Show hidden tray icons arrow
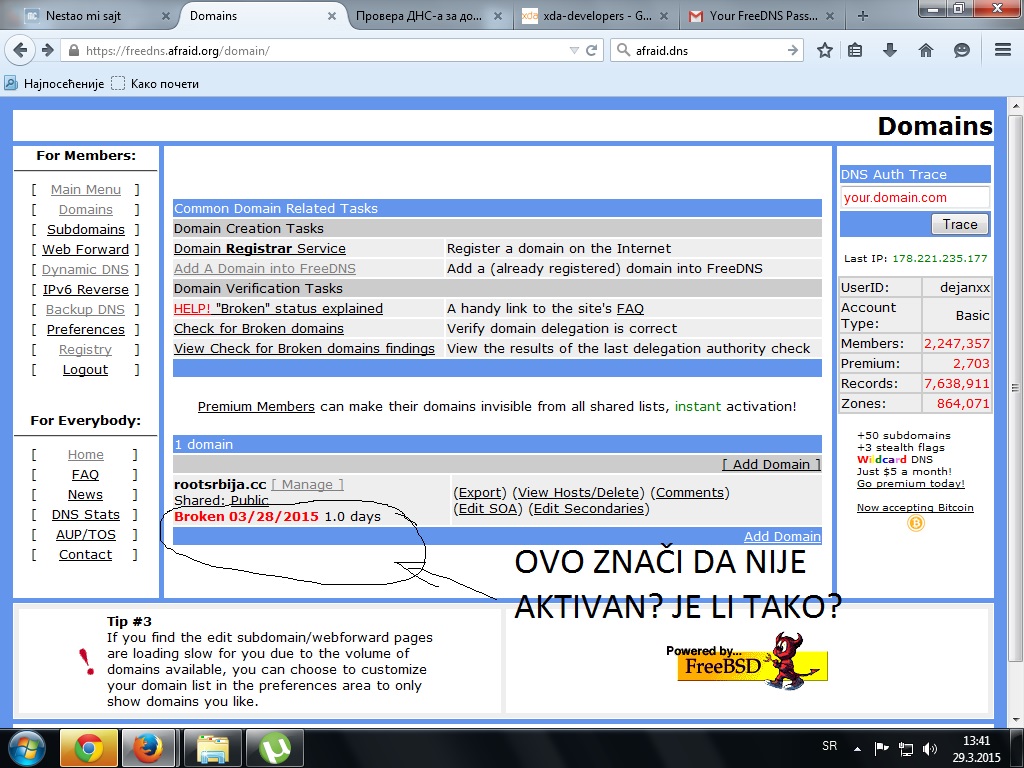Image resolution: width=1024 pixels, height=768 pixels. click(x=857, y=748)
